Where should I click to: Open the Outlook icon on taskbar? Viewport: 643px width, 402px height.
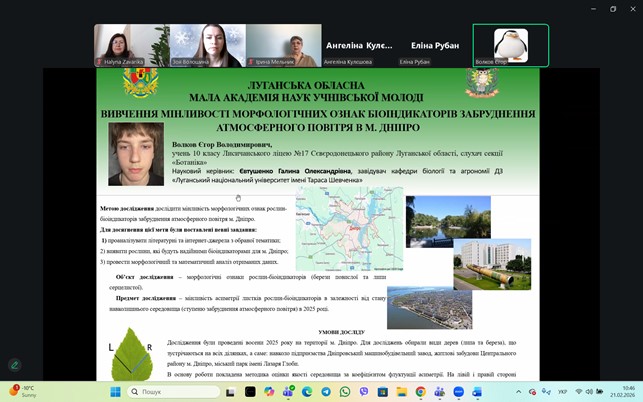(x=477, y=392)
